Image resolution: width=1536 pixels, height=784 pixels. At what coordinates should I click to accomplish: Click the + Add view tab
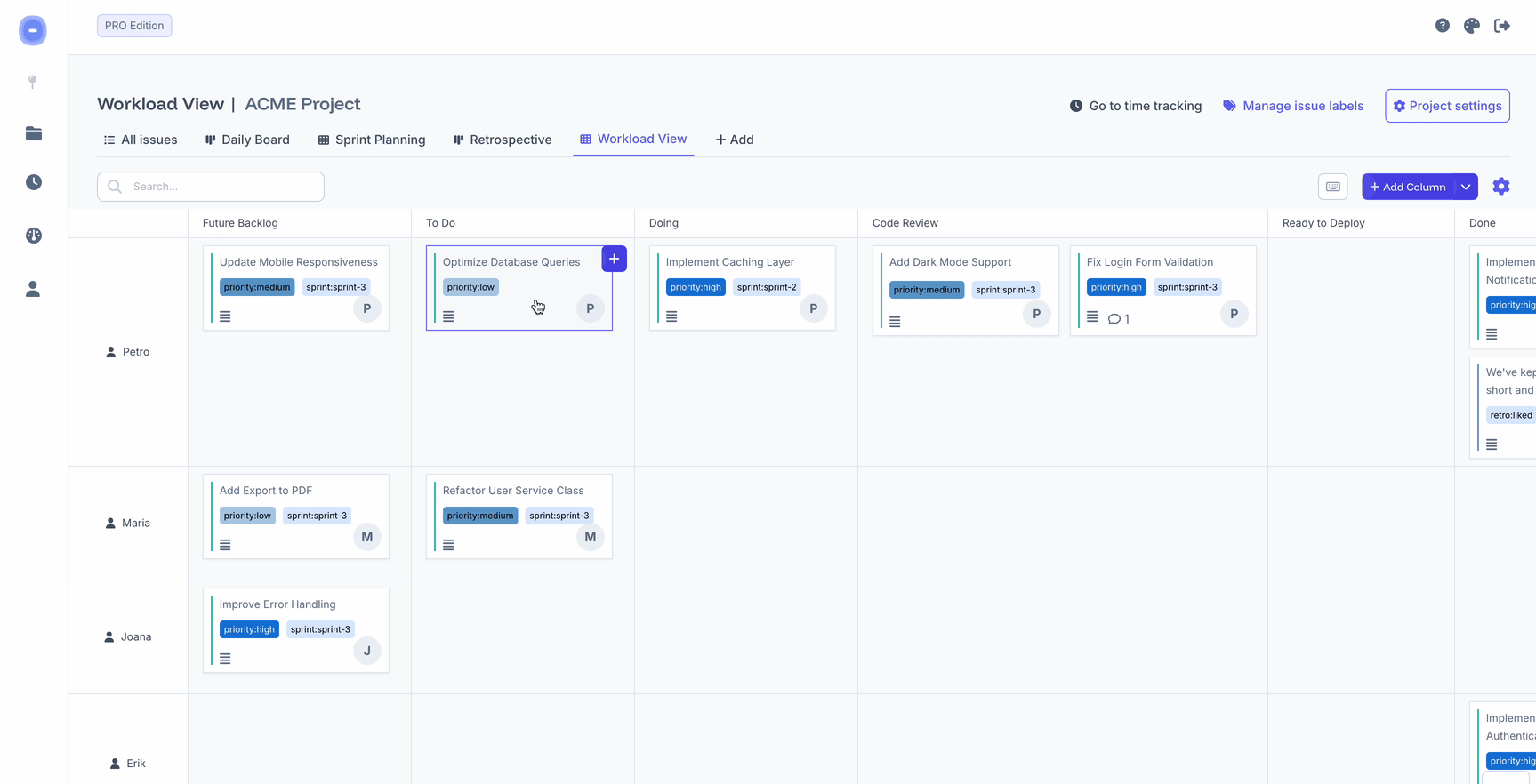[735, 140]
